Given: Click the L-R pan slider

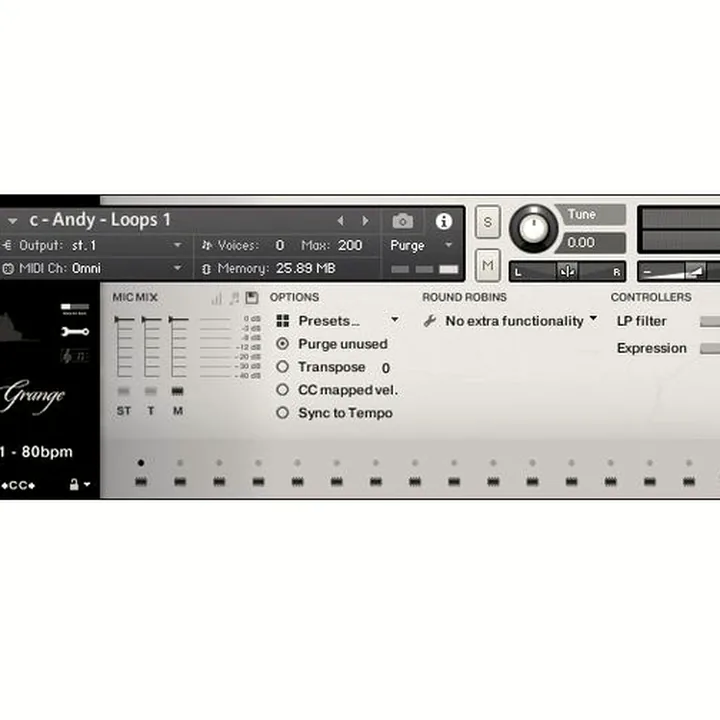Looking at the screenshot, I should pos(567,271).
